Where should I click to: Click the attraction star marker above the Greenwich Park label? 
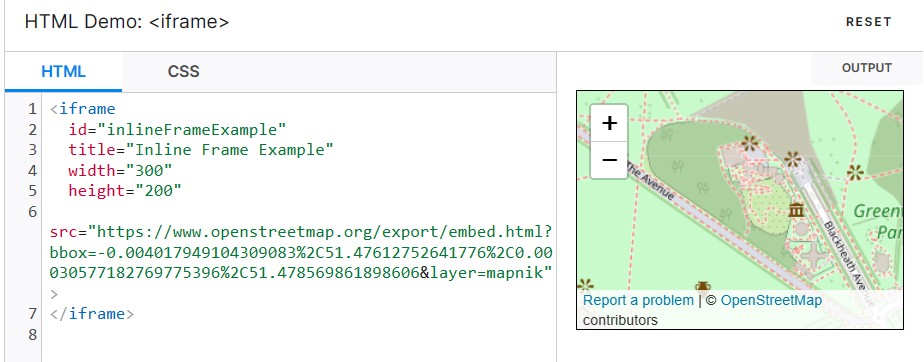[x=854, y=172]
